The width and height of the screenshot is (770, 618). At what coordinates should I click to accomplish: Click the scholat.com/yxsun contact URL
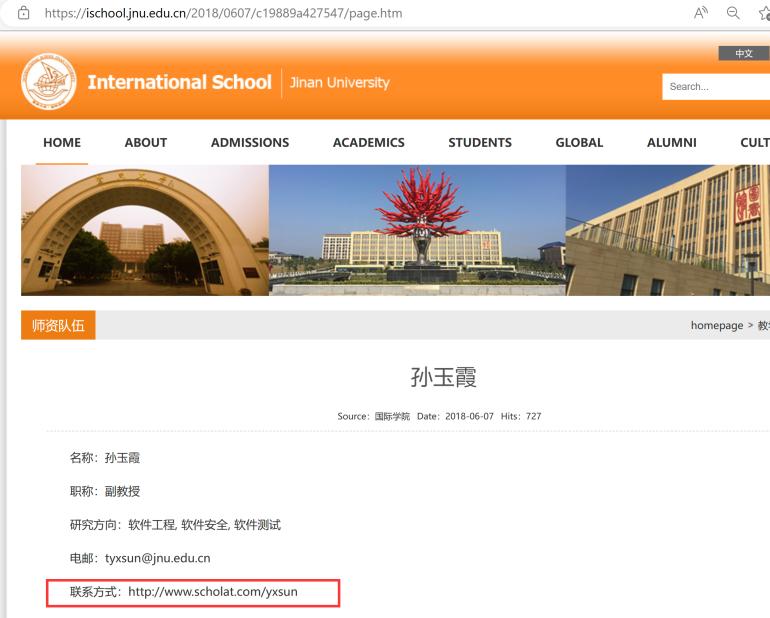[x=212, y=592]
